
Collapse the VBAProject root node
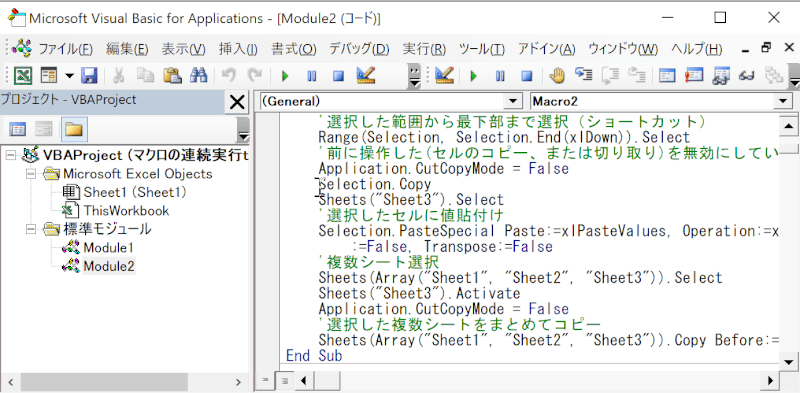click(x=11, y=155)
